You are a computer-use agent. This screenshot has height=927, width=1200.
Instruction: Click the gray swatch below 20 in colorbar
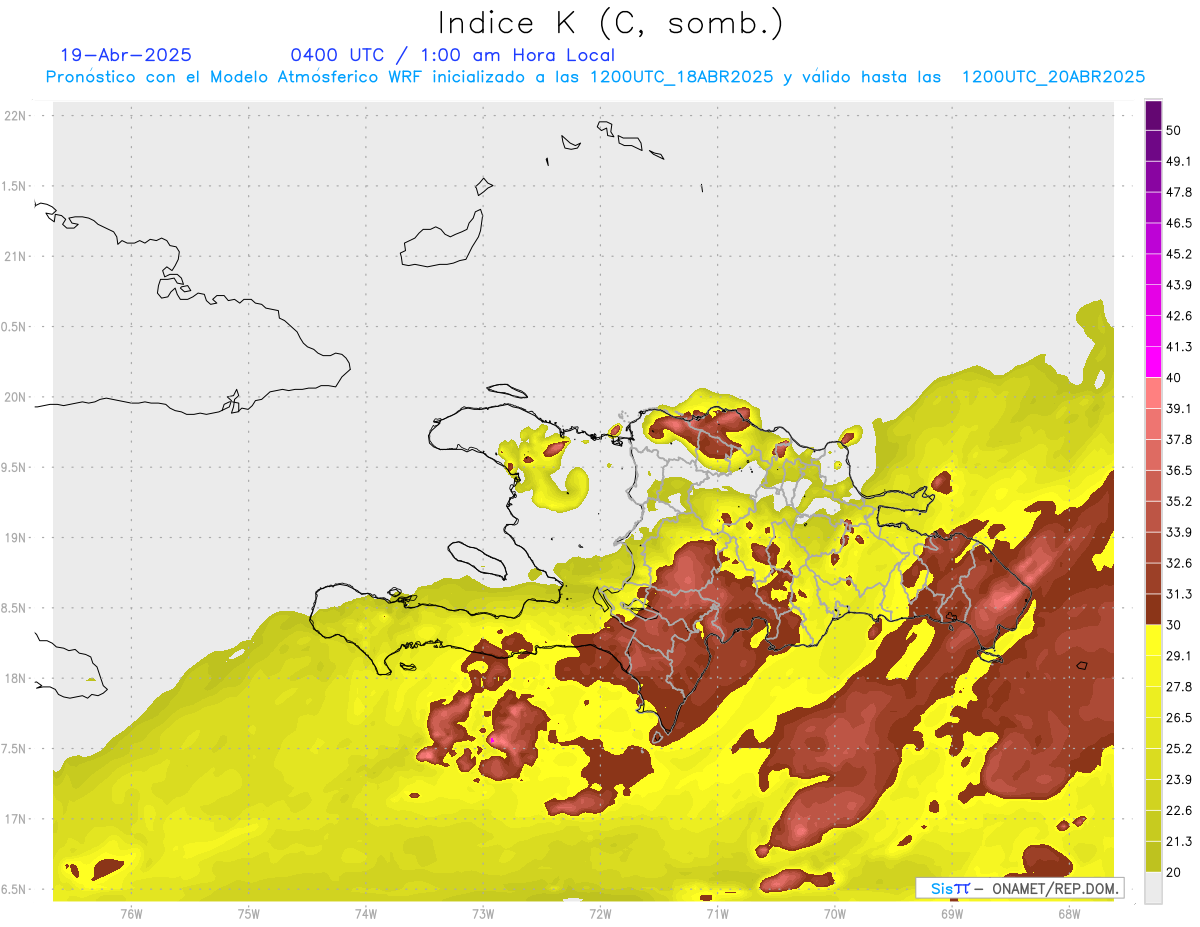pyautogui.click(x=1153, y=888)
